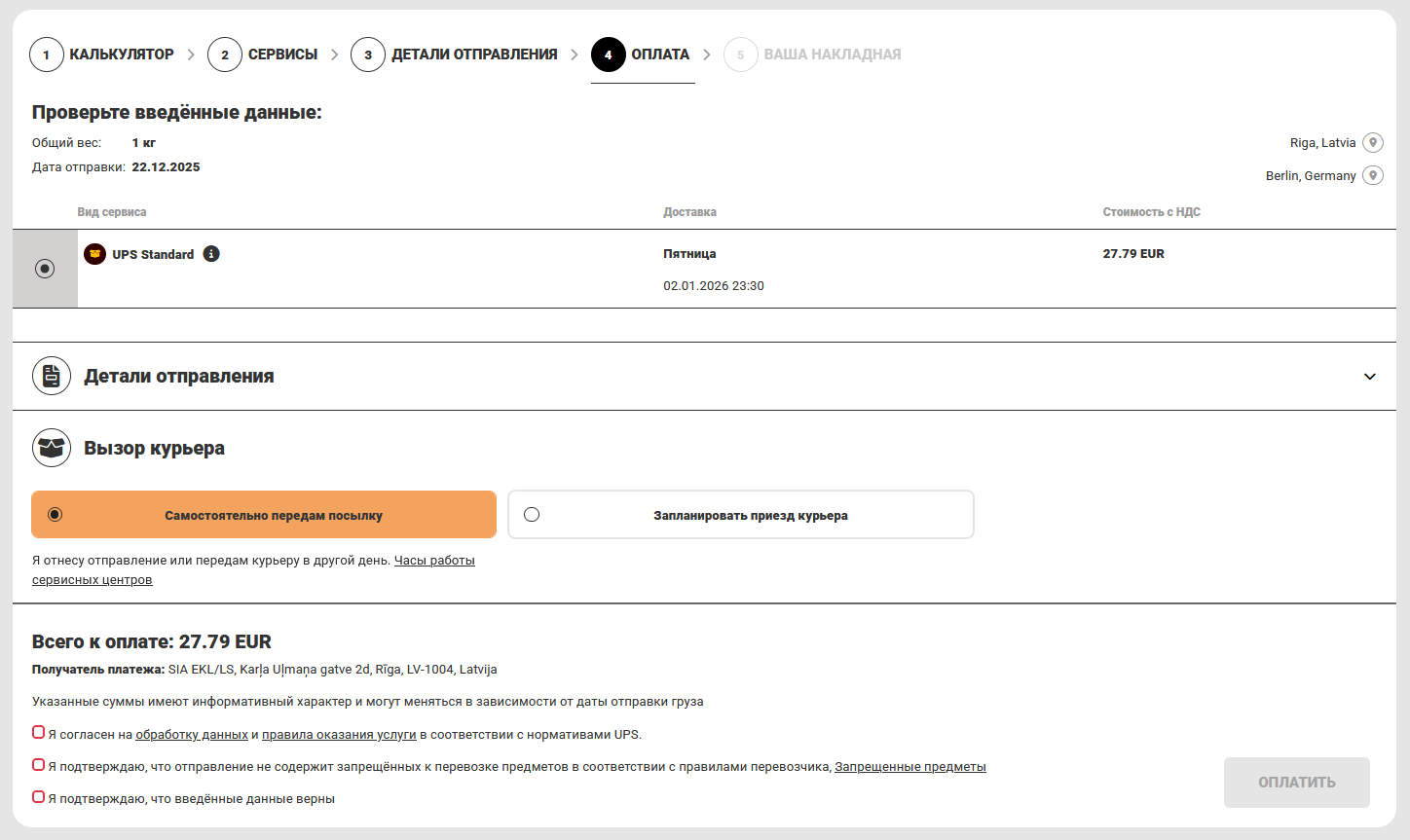
Task: Click the step 2 circle icon
Action: (225, 55)
